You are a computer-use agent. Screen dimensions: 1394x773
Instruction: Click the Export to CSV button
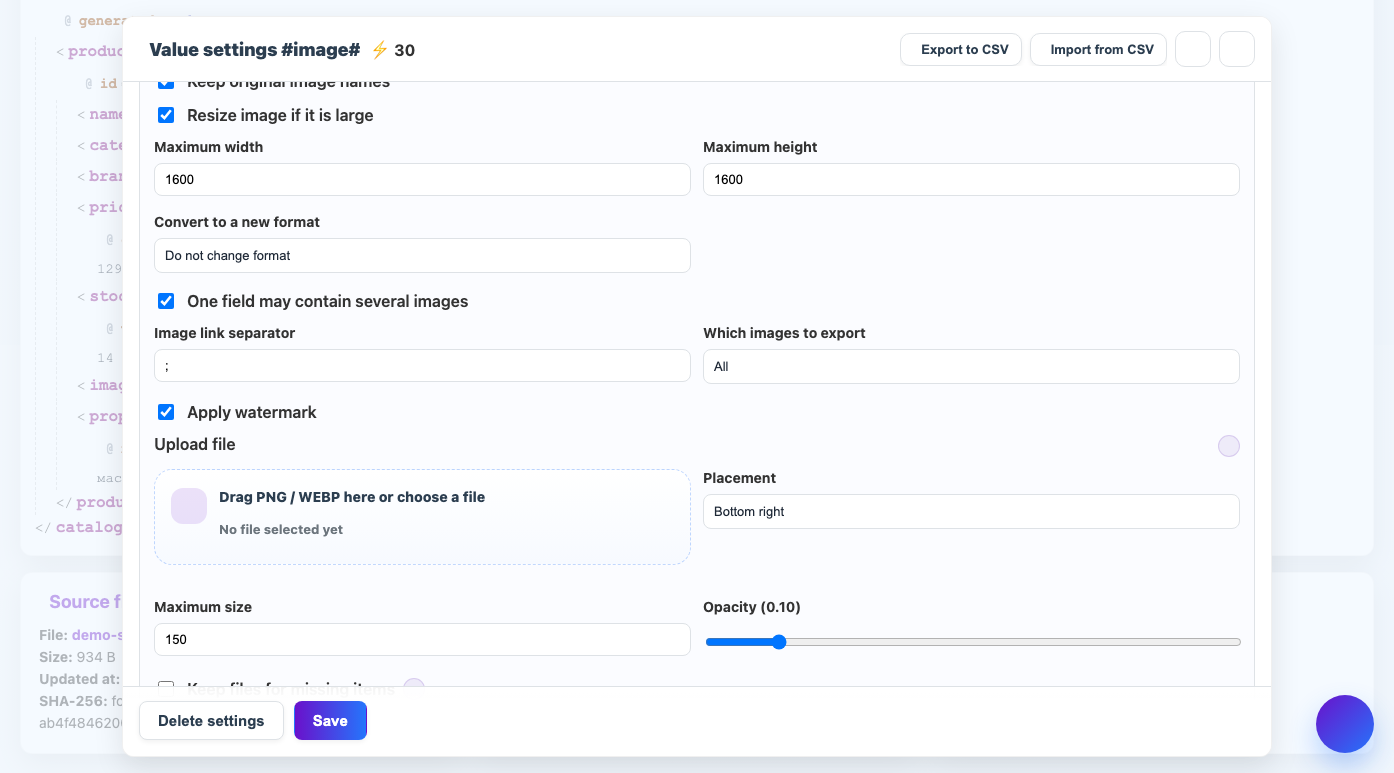click(x=961, y=49)
